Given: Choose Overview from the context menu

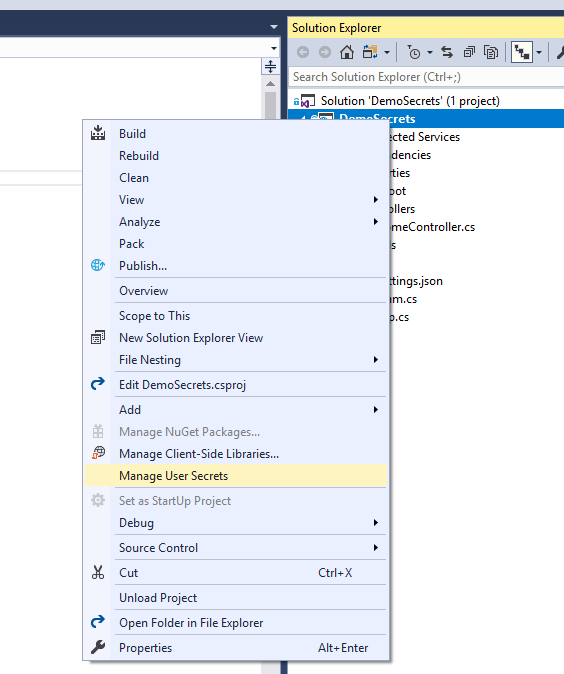Looking at the screenshot, I should 144,291.
